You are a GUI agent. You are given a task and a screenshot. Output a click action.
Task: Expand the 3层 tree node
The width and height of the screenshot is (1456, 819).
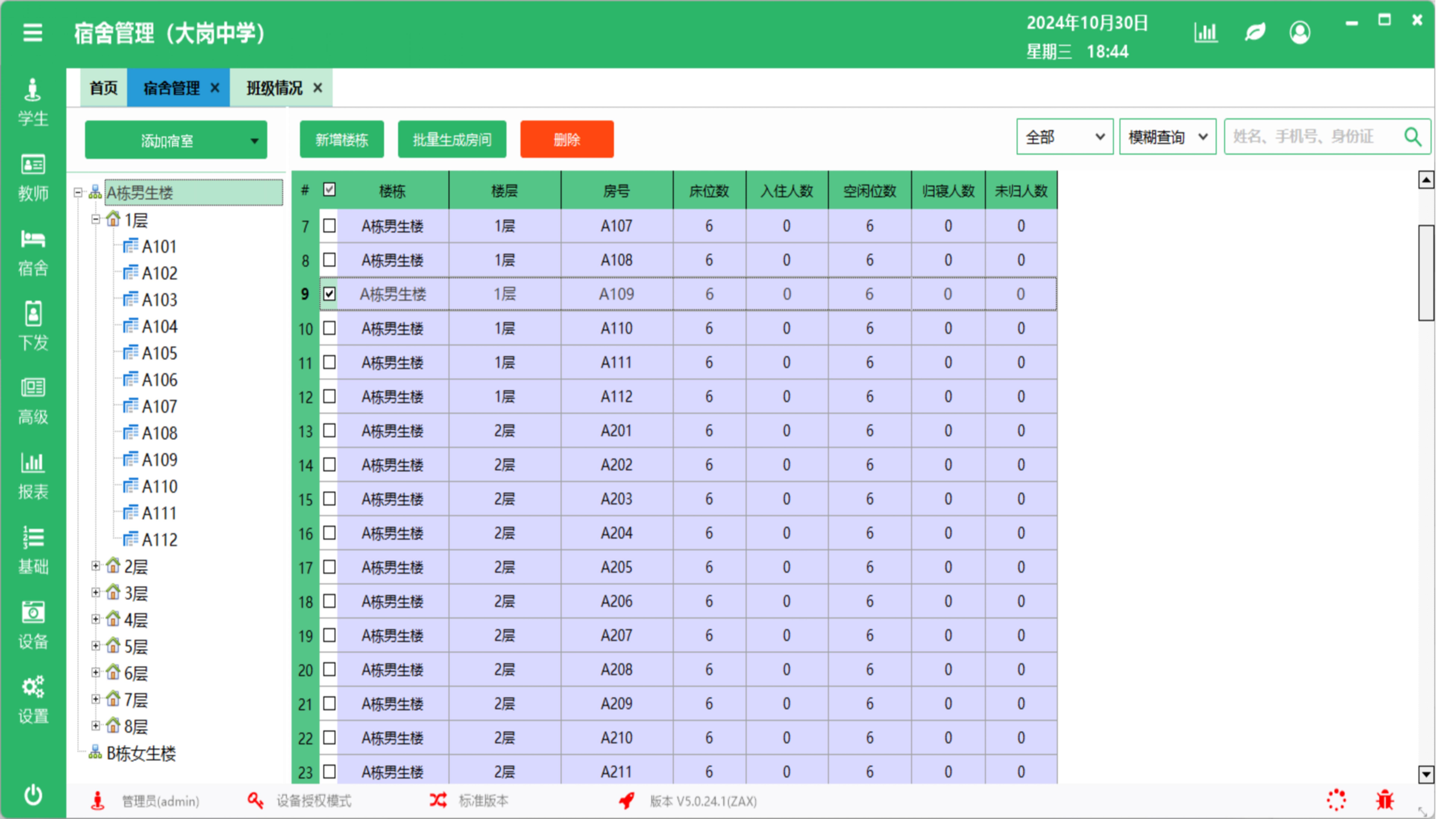pyautogui.click(x=96, y=592)
